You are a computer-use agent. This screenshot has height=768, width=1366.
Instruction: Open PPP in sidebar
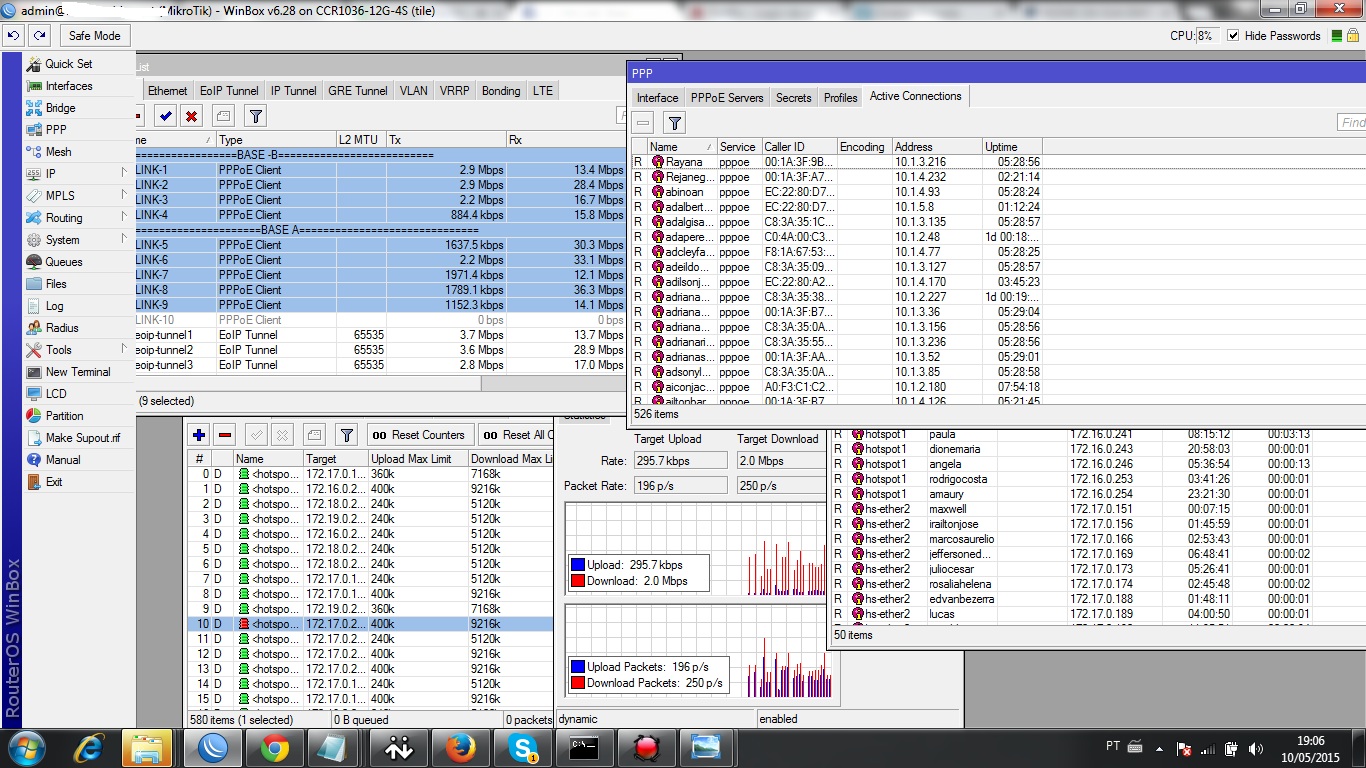click(x=56, y=130)
